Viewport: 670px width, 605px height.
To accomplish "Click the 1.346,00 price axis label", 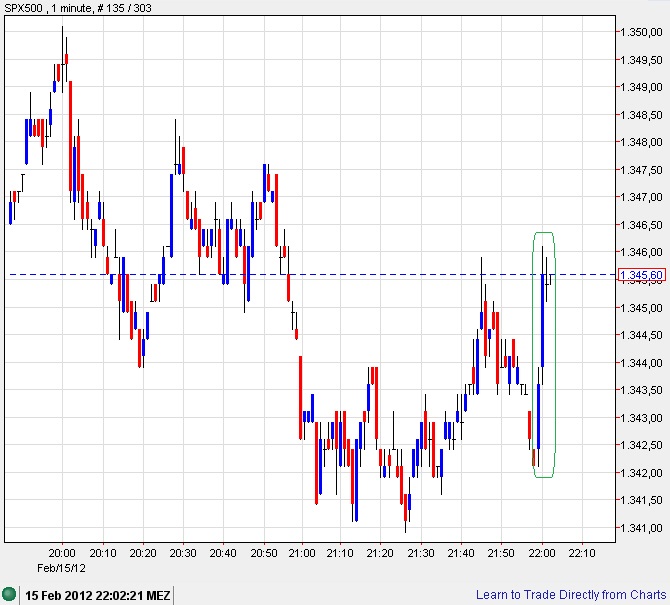I will (641, 253).
